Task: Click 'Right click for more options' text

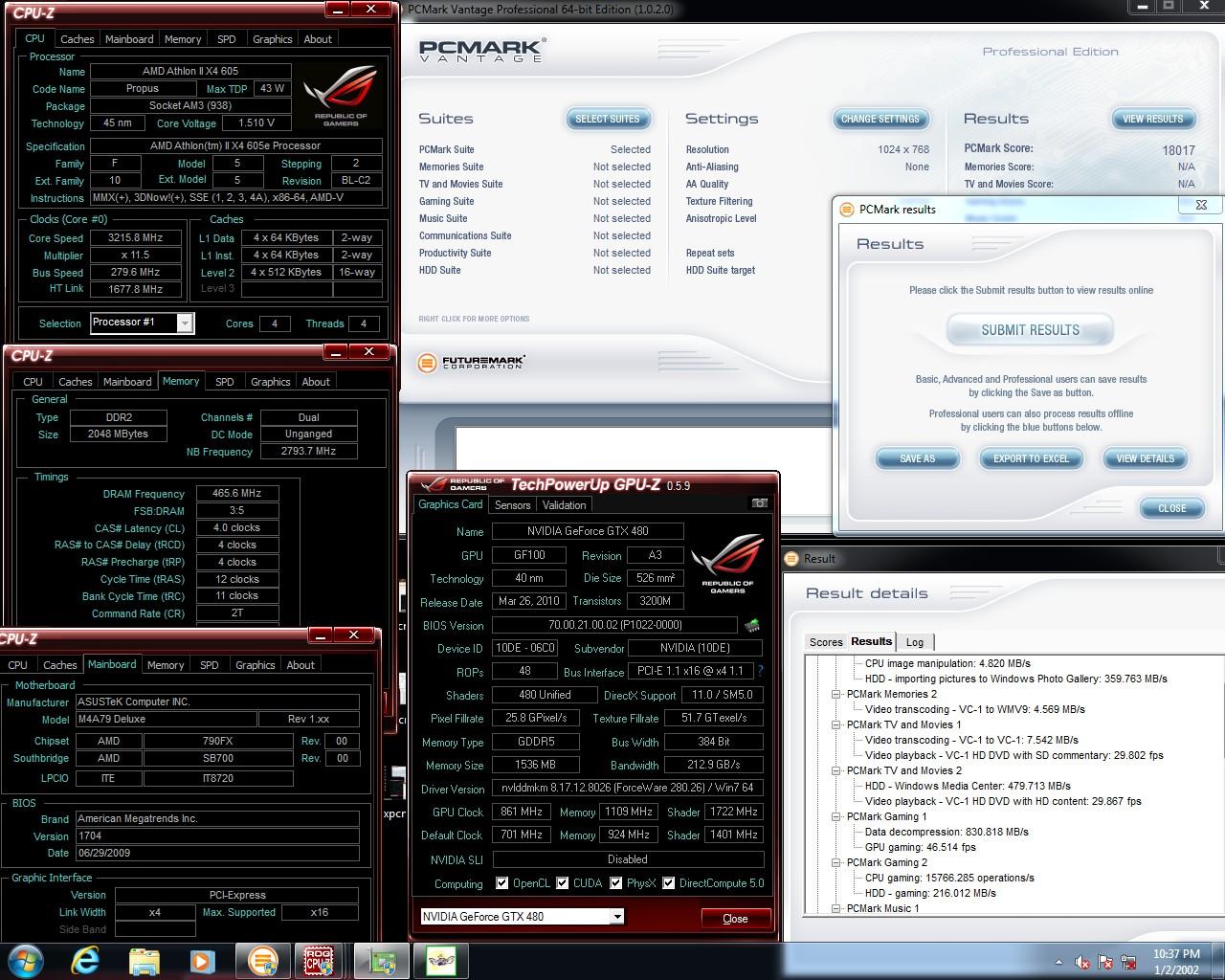Action: click(x=474, y=319)
